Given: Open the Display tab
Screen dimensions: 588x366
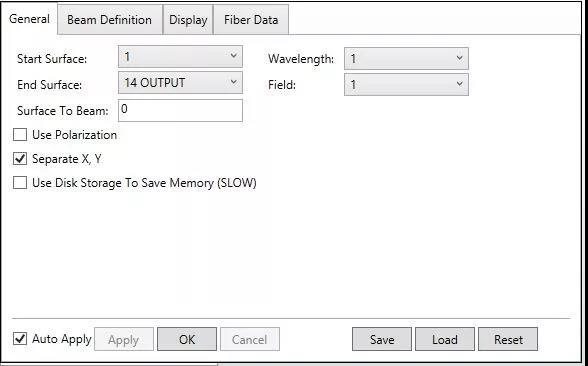Looking at the screenshot, I should [x=188, y=20].
